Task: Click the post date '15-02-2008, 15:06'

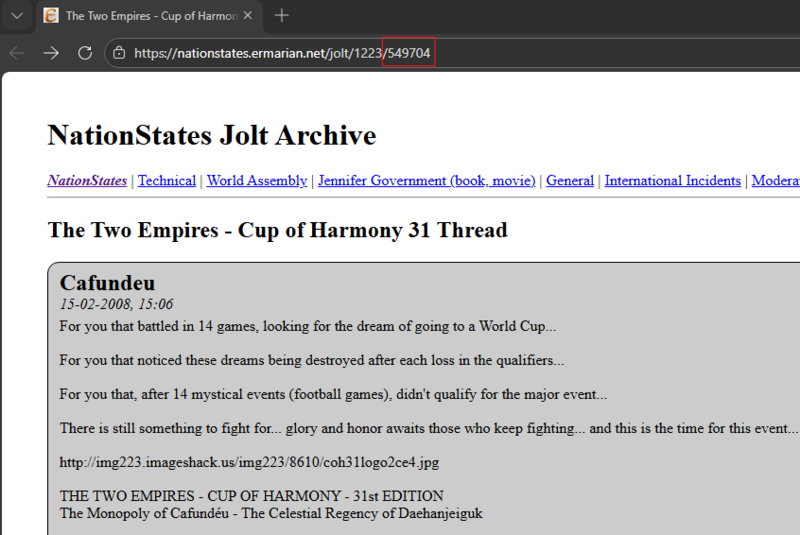Action: pyautogui.click(x=116, y=304)
